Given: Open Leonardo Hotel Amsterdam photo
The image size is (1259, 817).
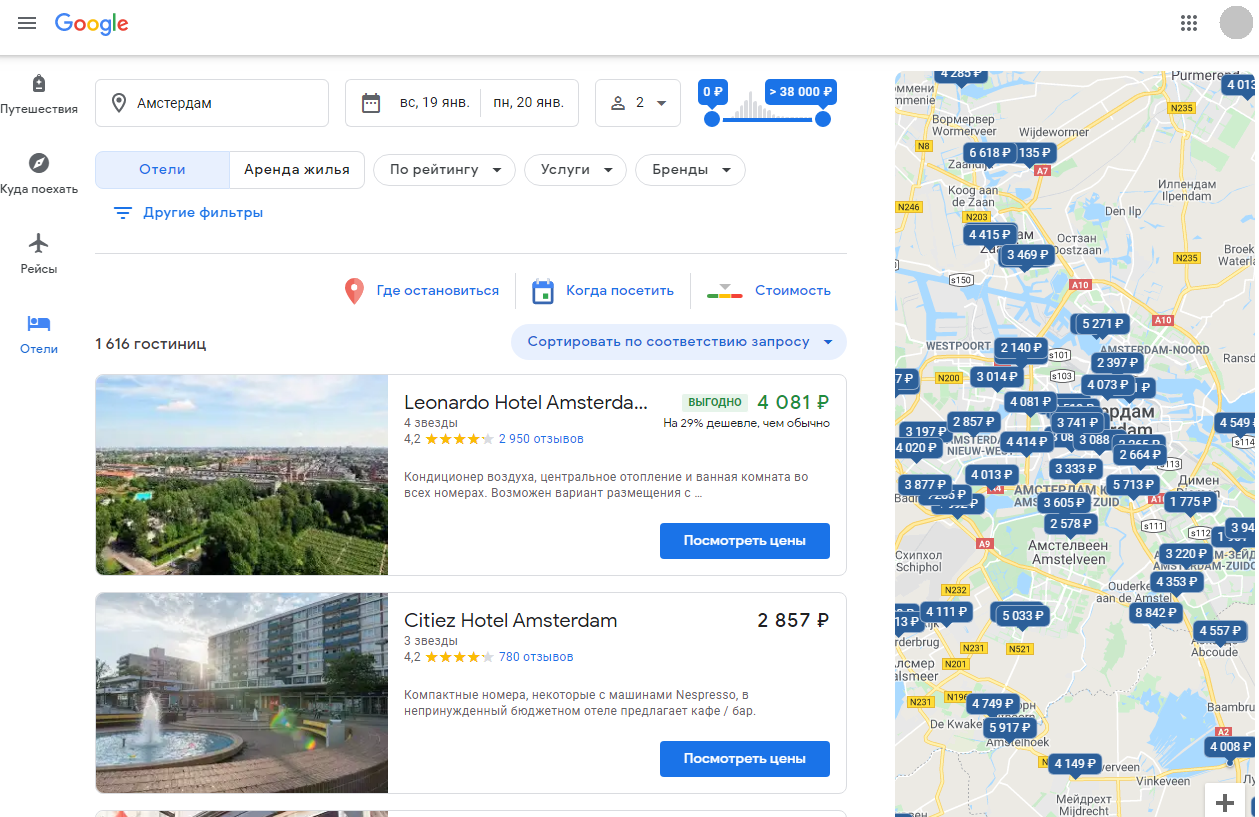Looking at the screenshot, I should pyautogui.click(x=242, y=475).
